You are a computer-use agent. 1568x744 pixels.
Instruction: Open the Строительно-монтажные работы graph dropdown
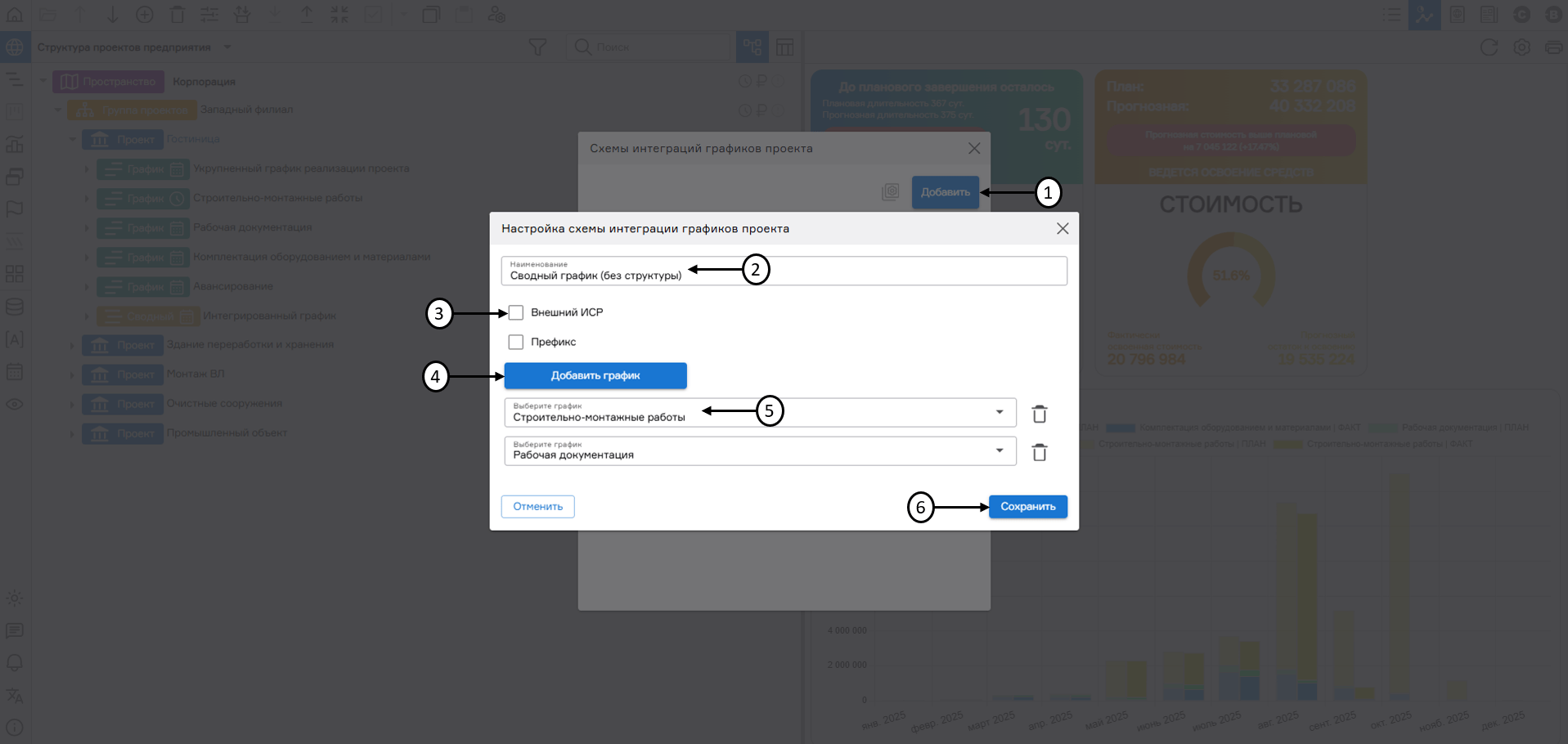(x=998, y=412)
